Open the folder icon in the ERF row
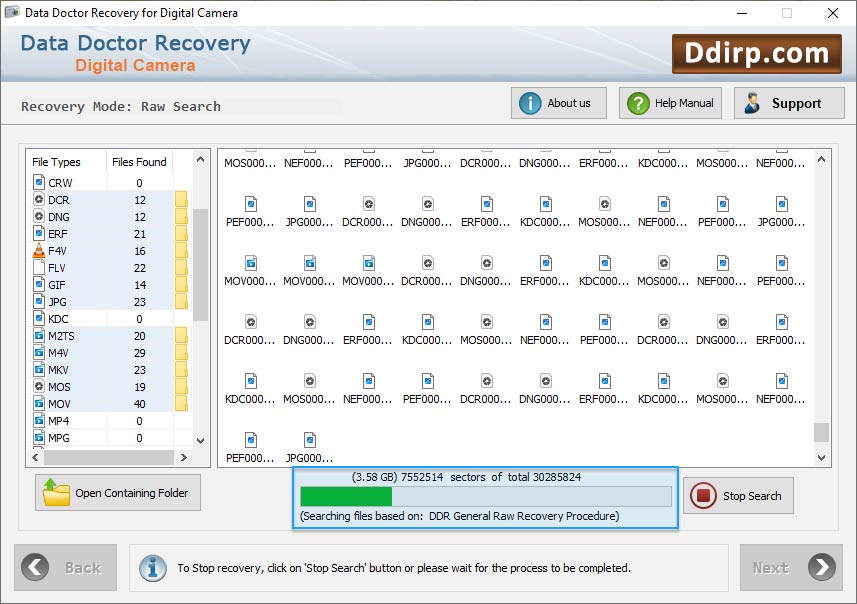 181,233
